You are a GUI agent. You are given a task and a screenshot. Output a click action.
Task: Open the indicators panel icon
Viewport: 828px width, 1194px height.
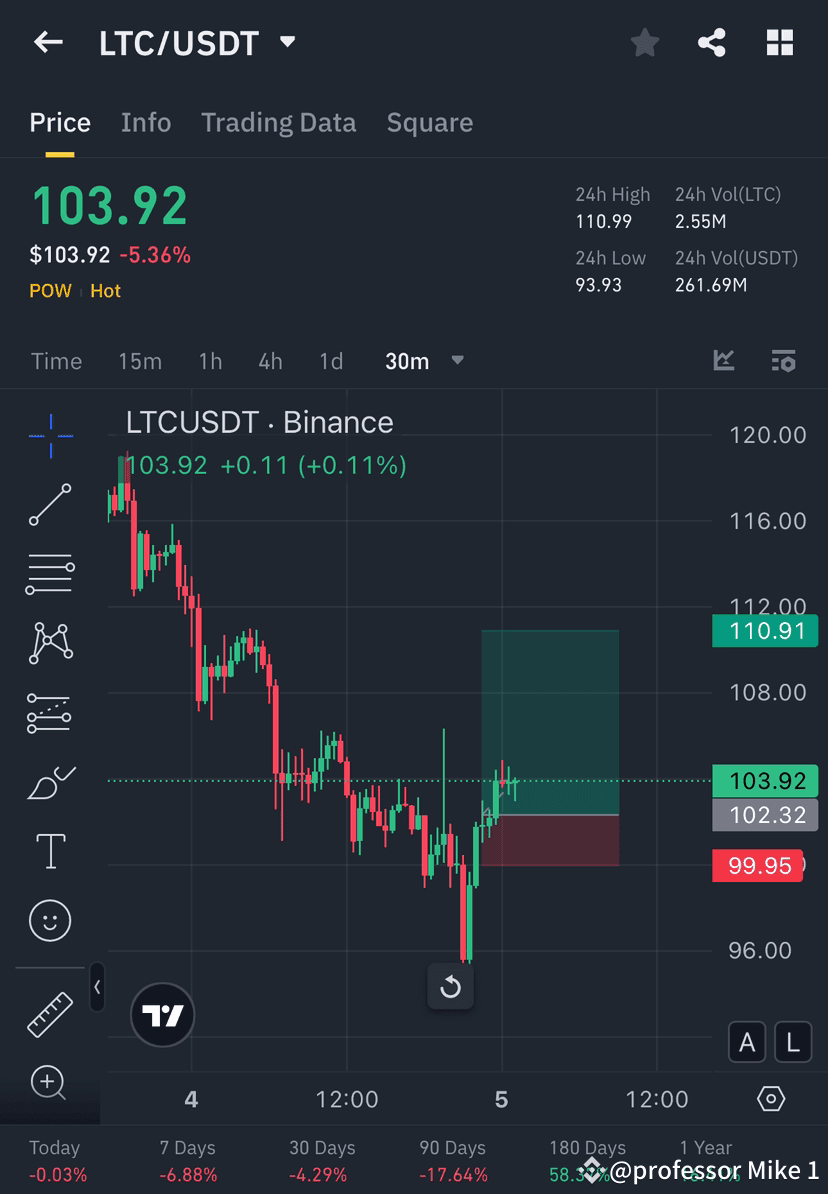tap(784, 361)
